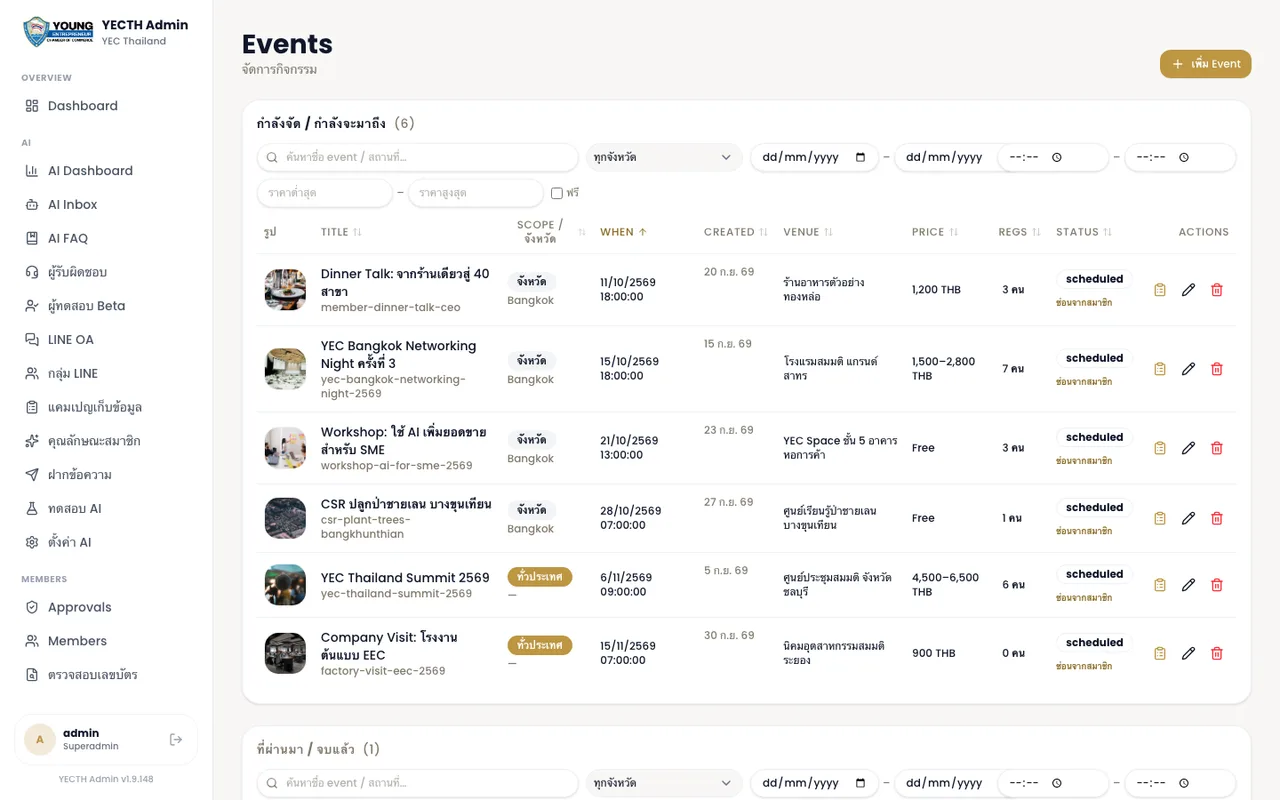Click the trash icon for Company Visit
This screenshot has height=800, width=1280.
1217,653
